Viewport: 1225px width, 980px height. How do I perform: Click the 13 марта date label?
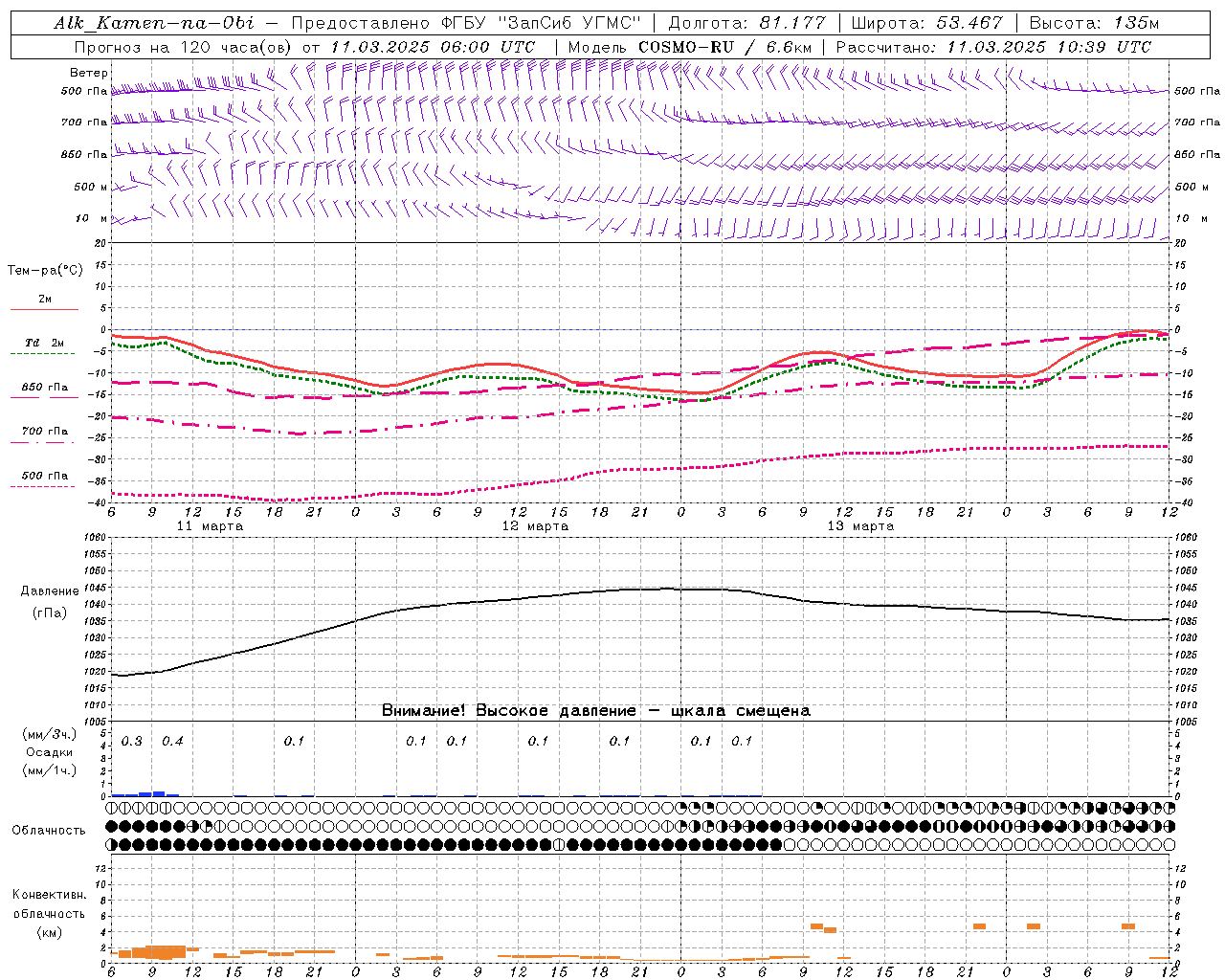click(860, 526)
